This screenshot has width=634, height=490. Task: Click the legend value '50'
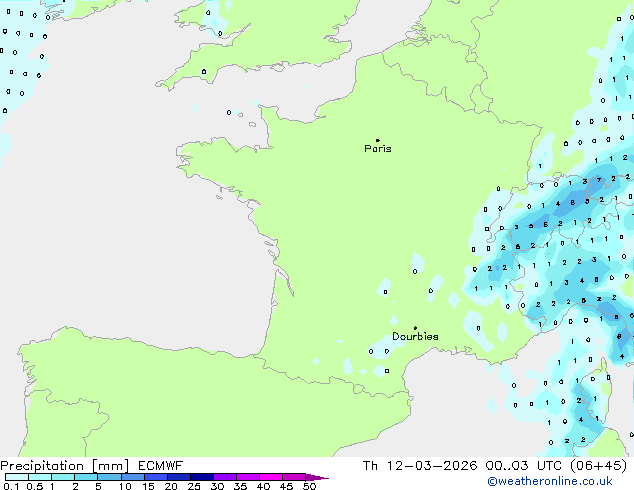(x=309, y=486)
